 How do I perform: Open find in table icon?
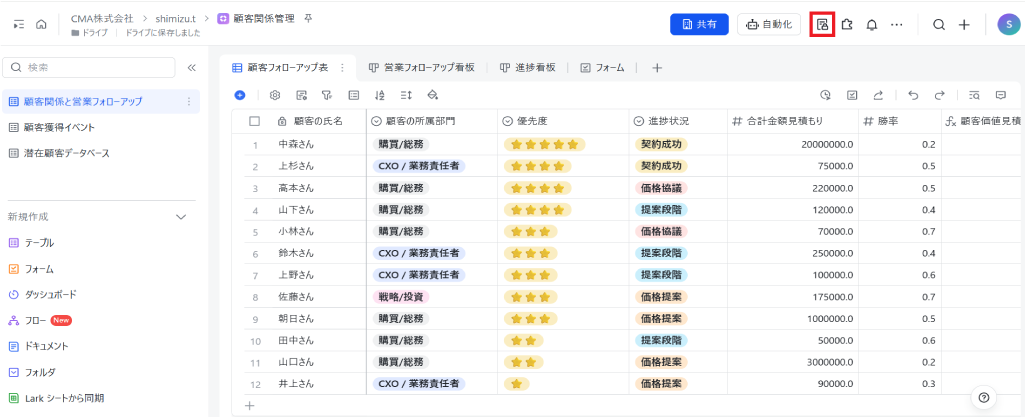click(x=974, y=95)
